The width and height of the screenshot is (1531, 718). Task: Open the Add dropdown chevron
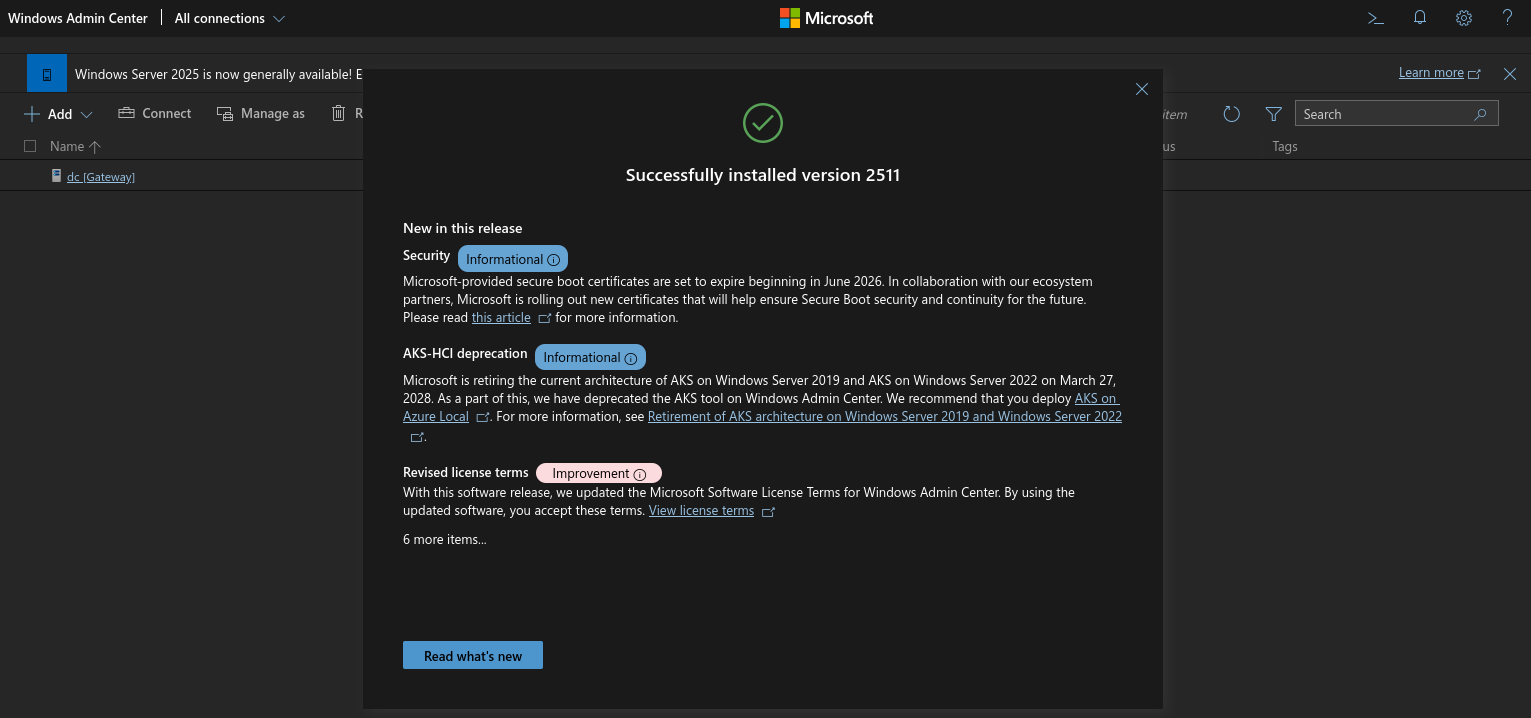[x=86, y=115]
